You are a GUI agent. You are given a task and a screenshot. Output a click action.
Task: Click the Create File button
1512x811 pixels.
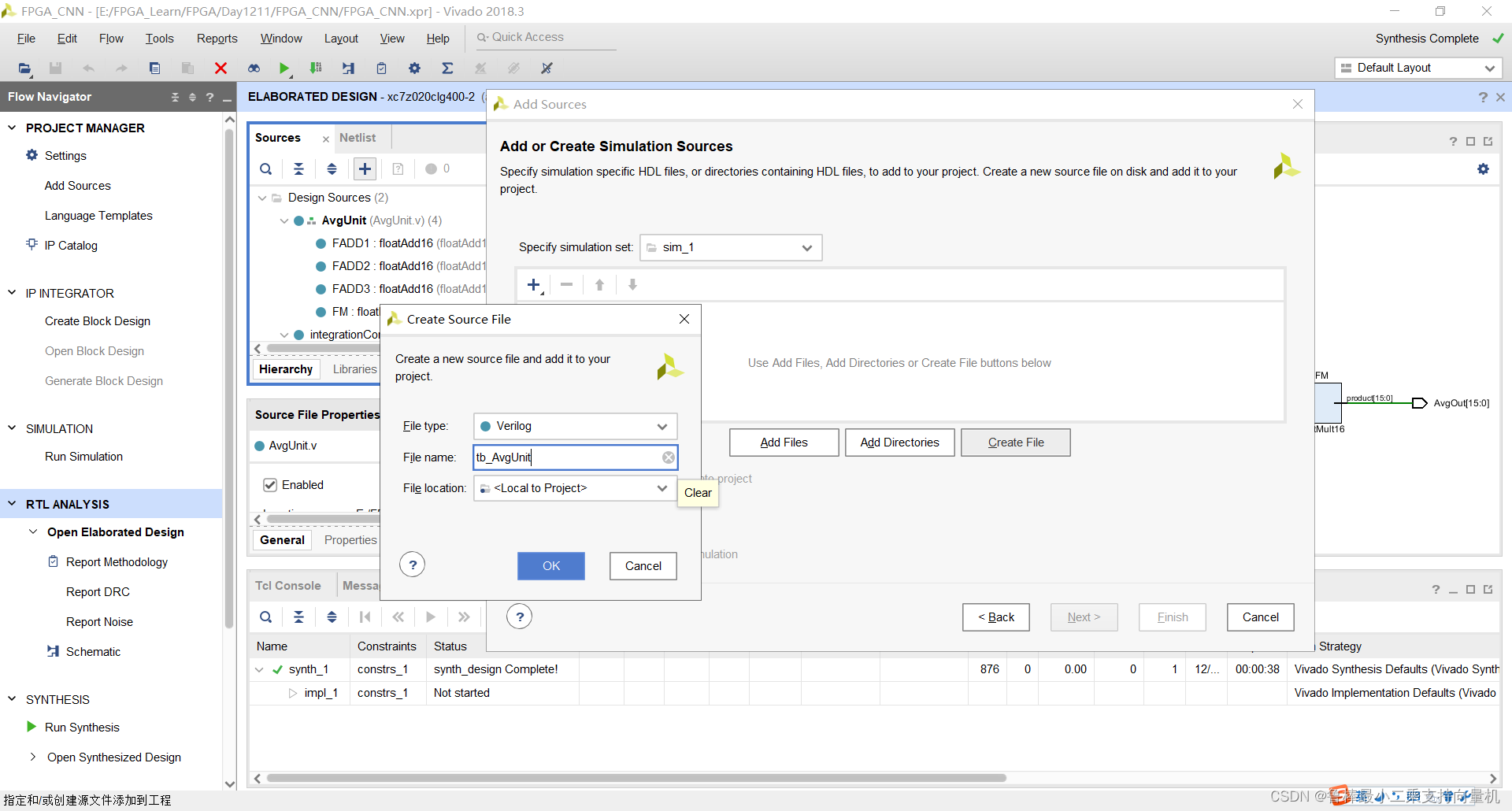coord(1016,443)
